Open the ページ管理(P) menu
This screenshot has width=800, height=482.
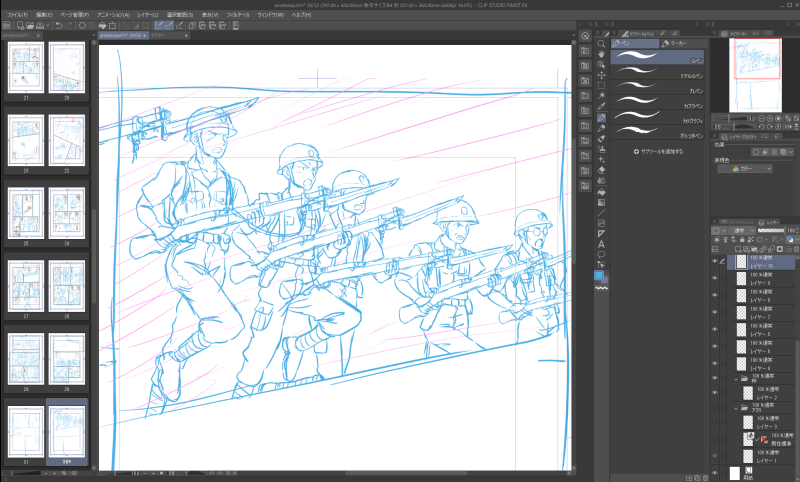click(74, 15)
